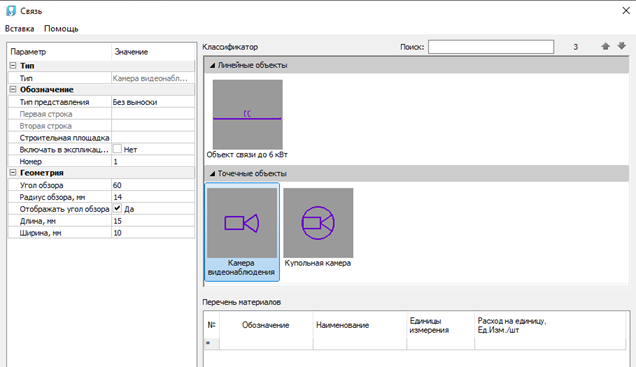
Task: Click the result counter 3 near search
Action: 575,47
